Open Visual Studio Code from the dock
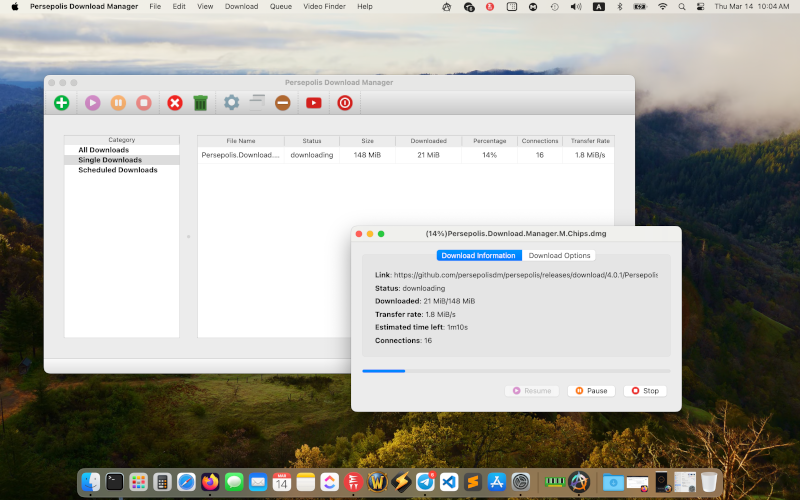 point(449,482)
